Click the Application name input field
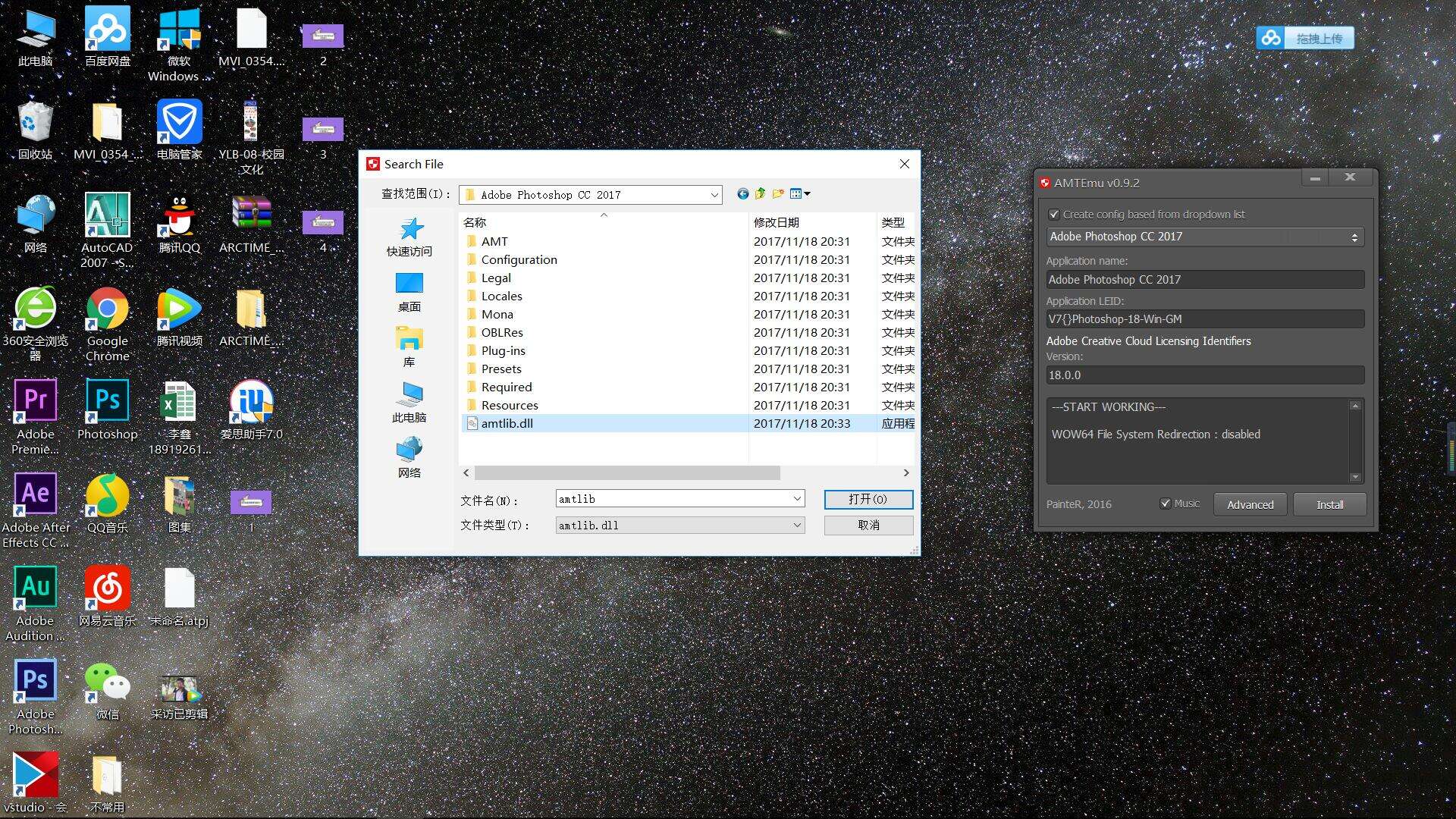The image size is (1456, 819). coord(1205,279)
